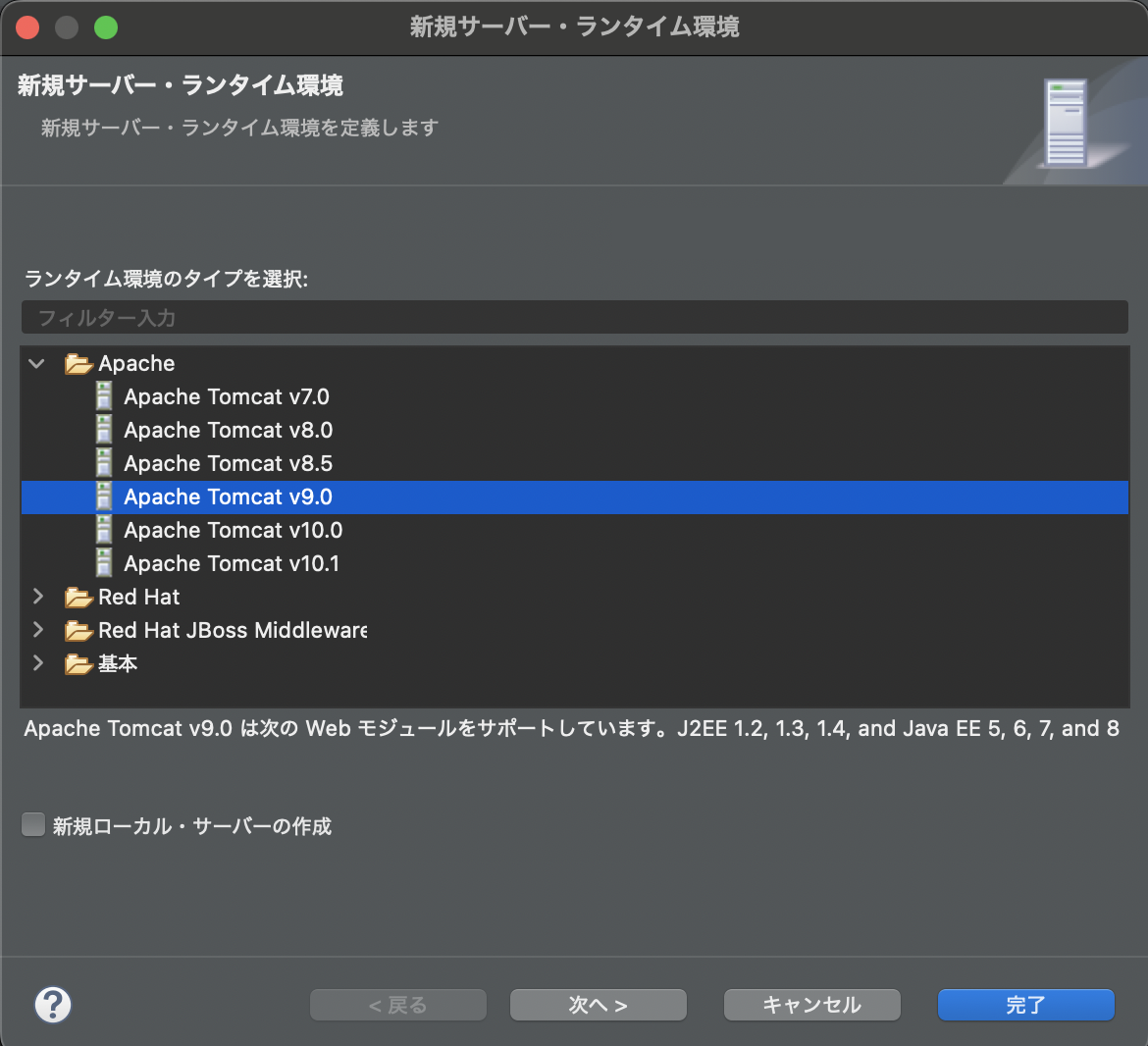
Task: Click the Red Hat JBoss Middleware folder icon
Action: [x=78, y=630]
